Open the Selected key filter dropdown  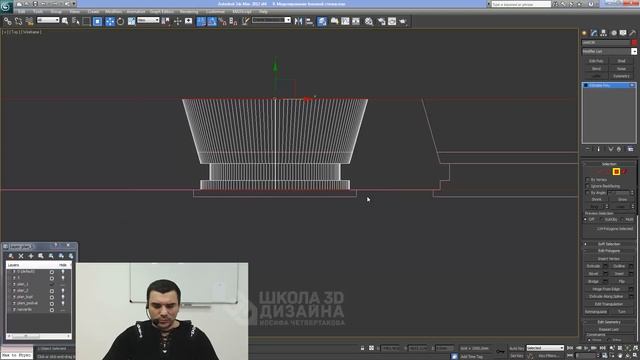545,348
